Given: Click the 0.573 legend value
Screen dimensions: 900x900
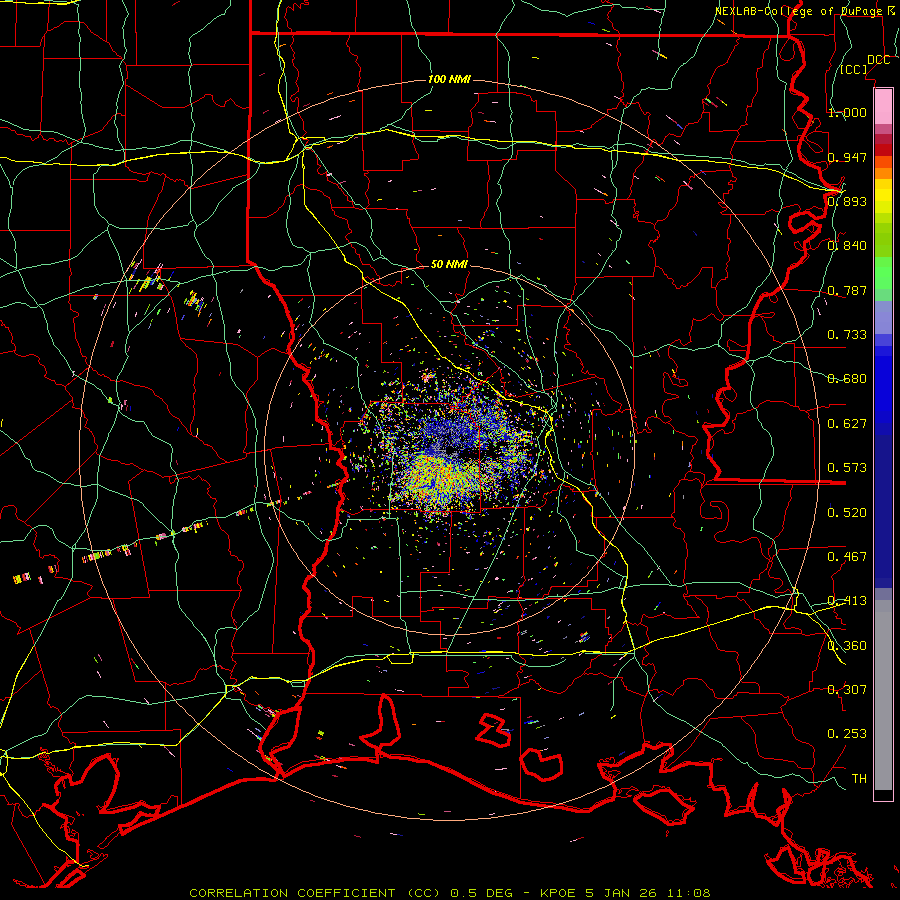Looking at the screenshot, I should [847, 468].
